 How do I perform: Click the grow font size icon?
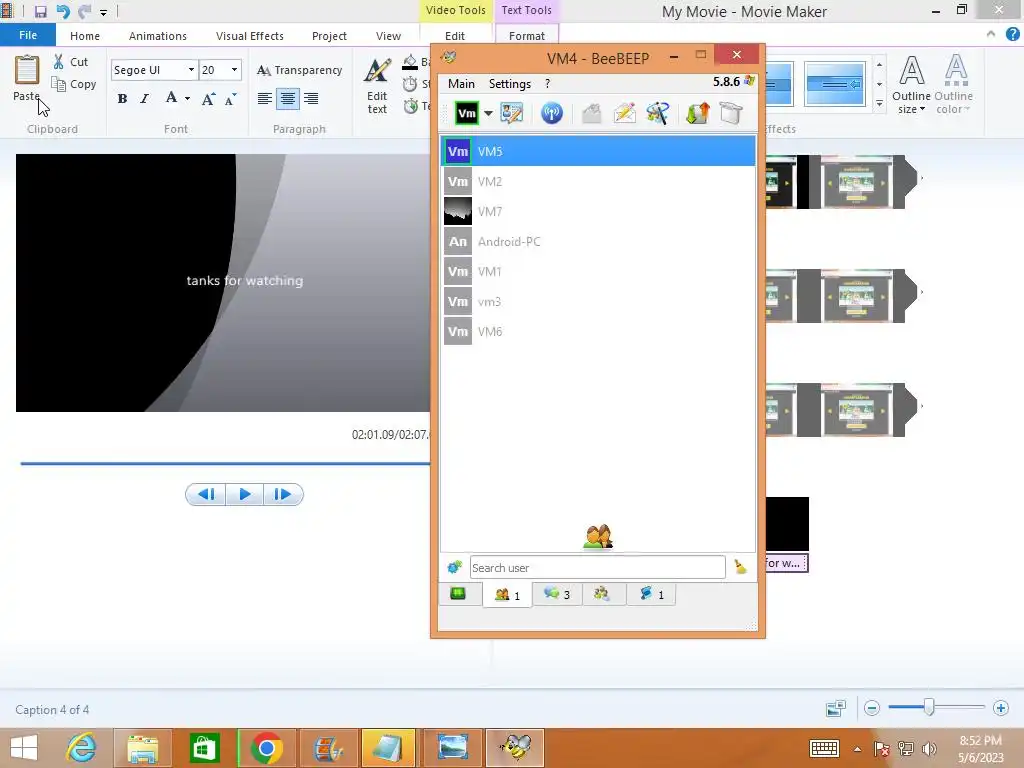(208, 99)
